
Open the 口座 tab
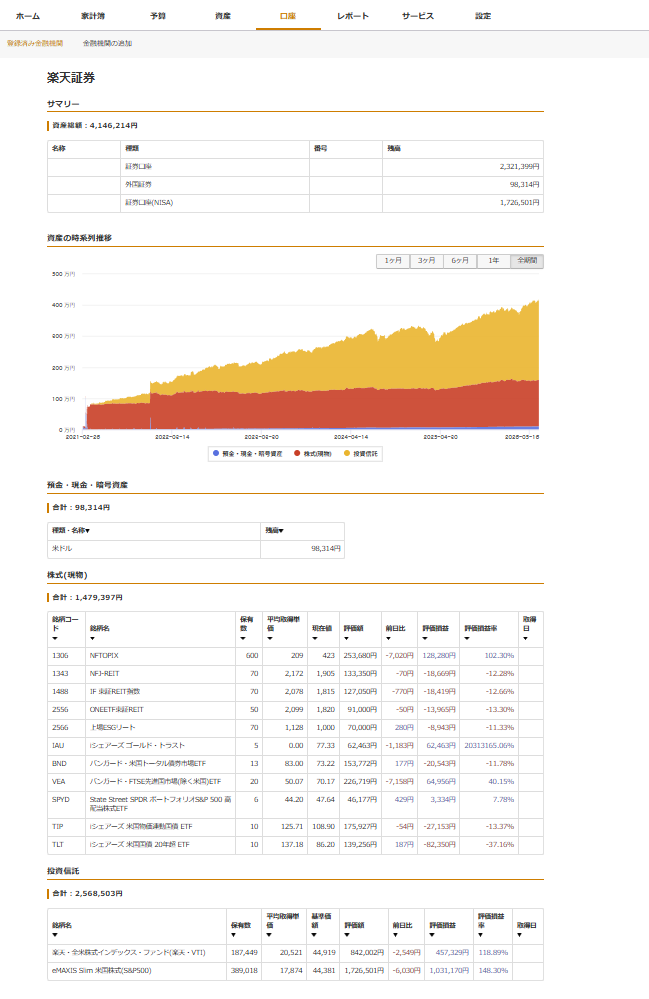point(288,16)
